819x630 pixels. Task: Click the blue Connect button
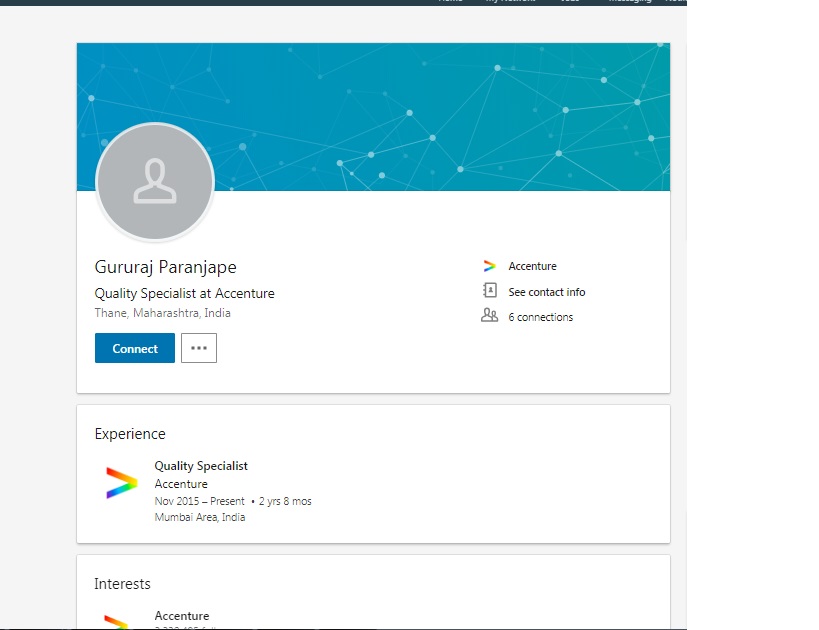[135, 348]
